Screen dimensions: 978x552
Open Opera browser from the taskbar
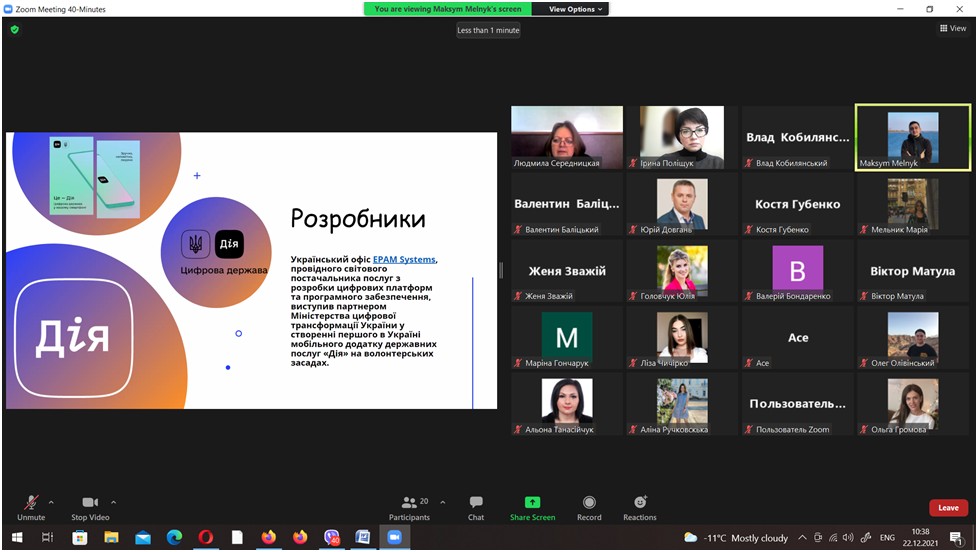tap(204, 538)
